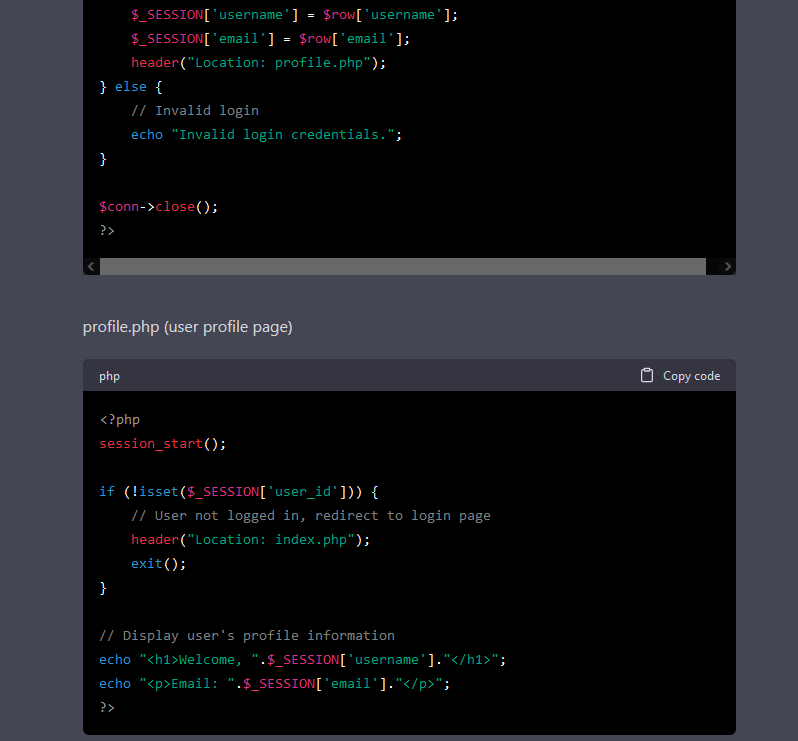
Task: Click the 'session_start();' code line
Action: pos(162,444)
